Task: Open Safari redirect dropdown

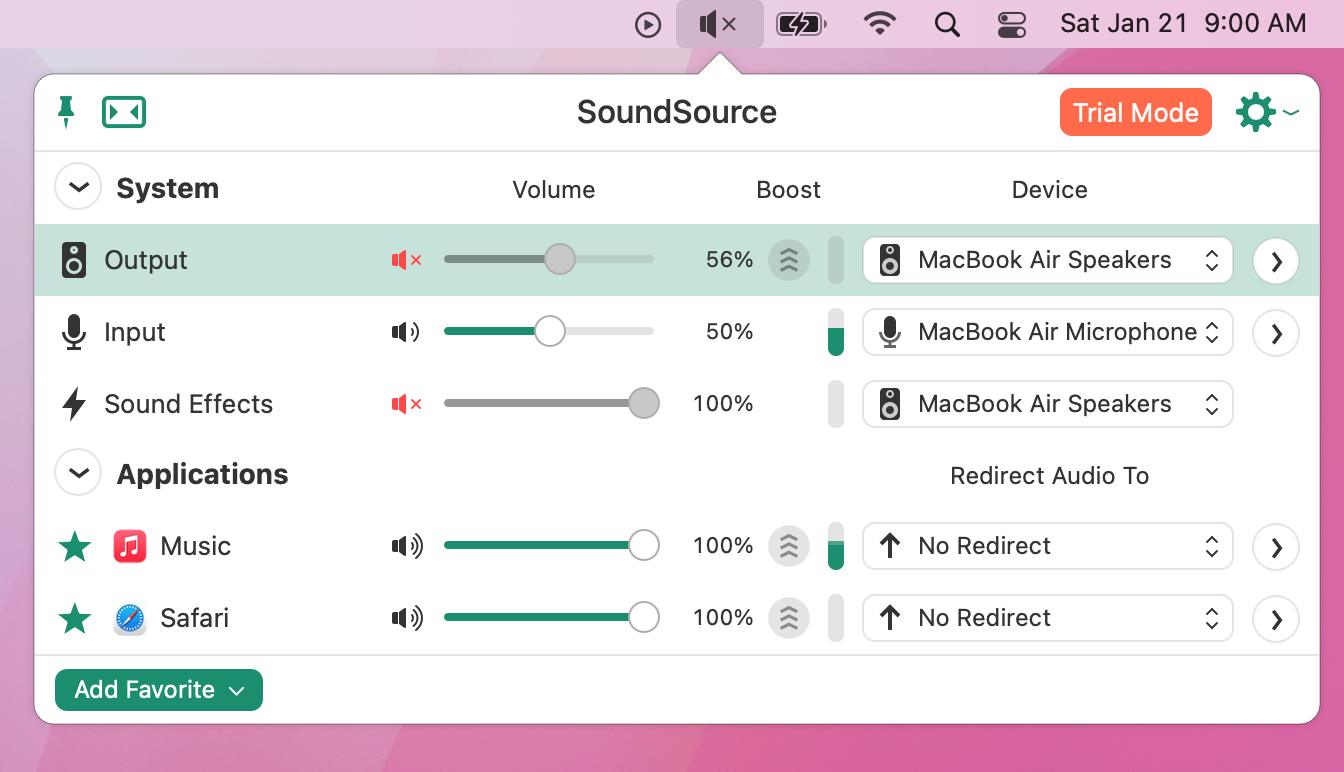Action: pos(1047,618)
